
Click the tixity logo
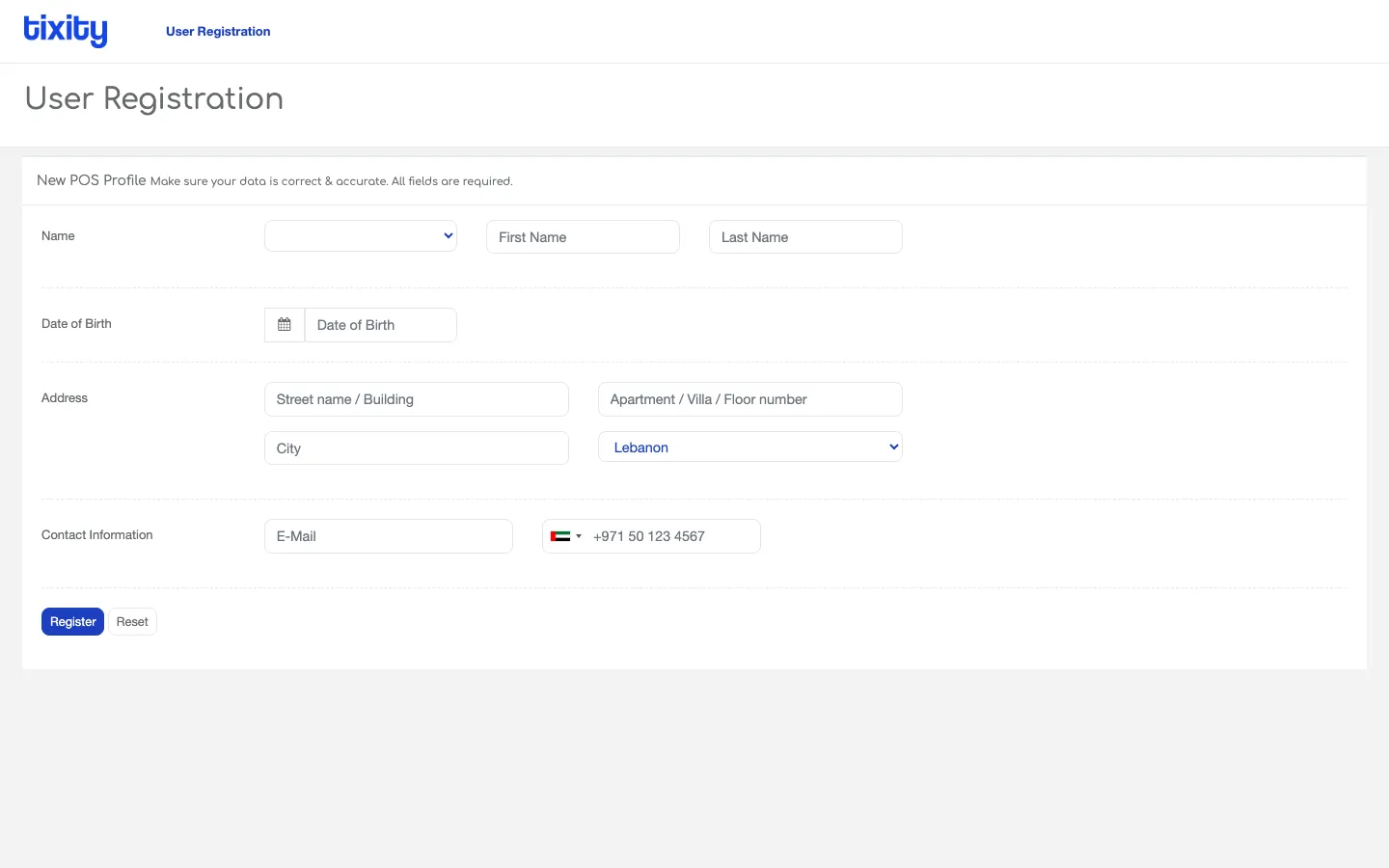click(66, 31)
